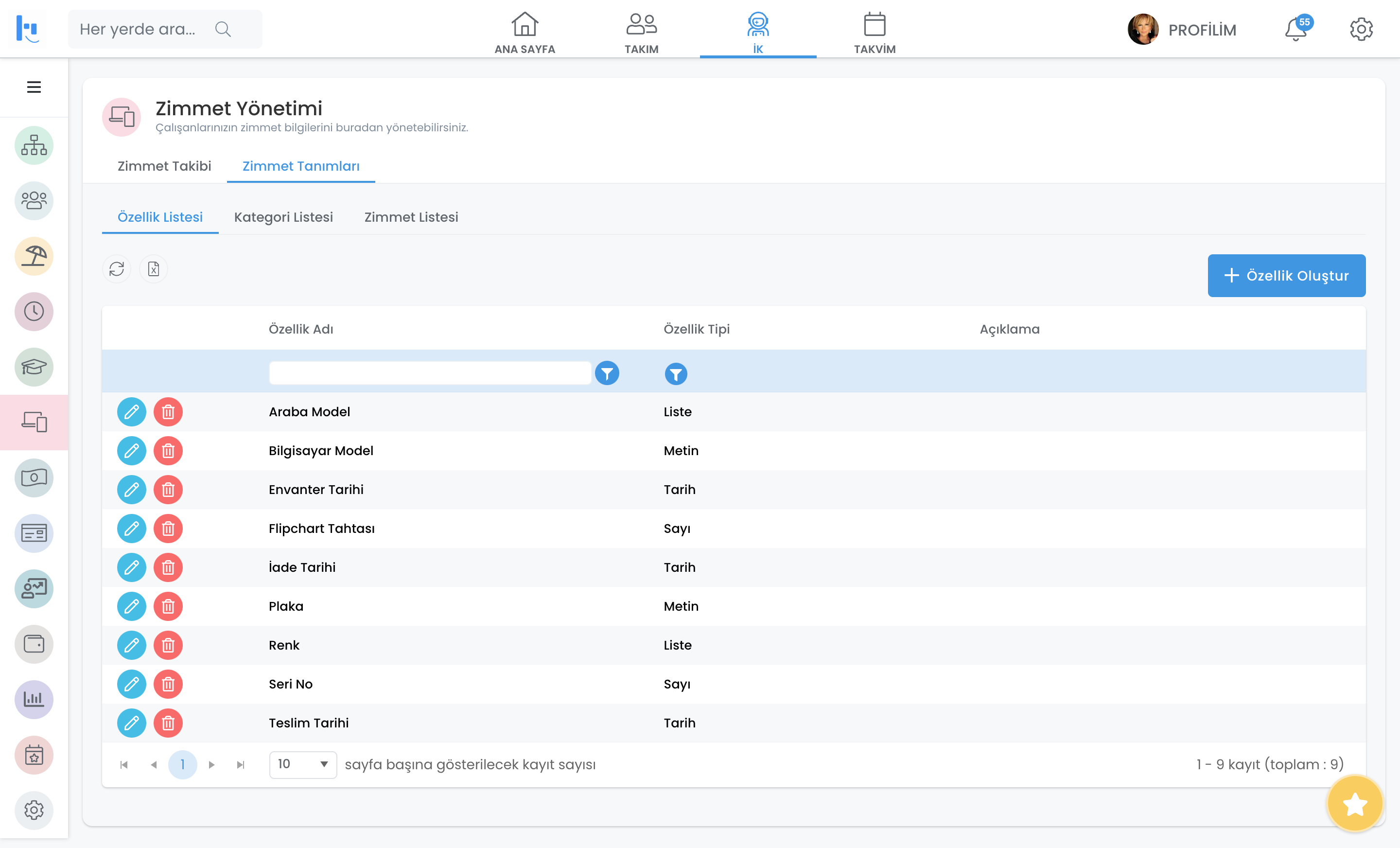This screenshot has width=1400, height=848.
Task: Expand the records-per-page dropdown
Action: click(303, 764)
